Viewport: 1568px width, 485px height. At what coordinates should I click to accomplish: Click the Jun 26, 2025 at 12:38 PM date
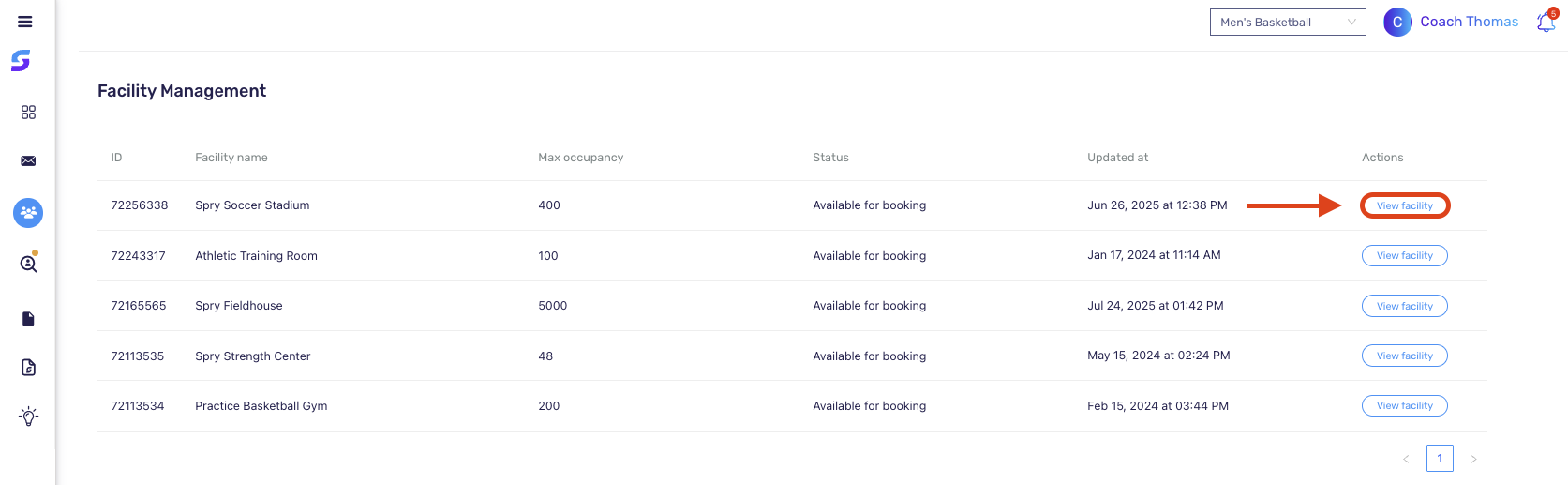[1157, 205]
